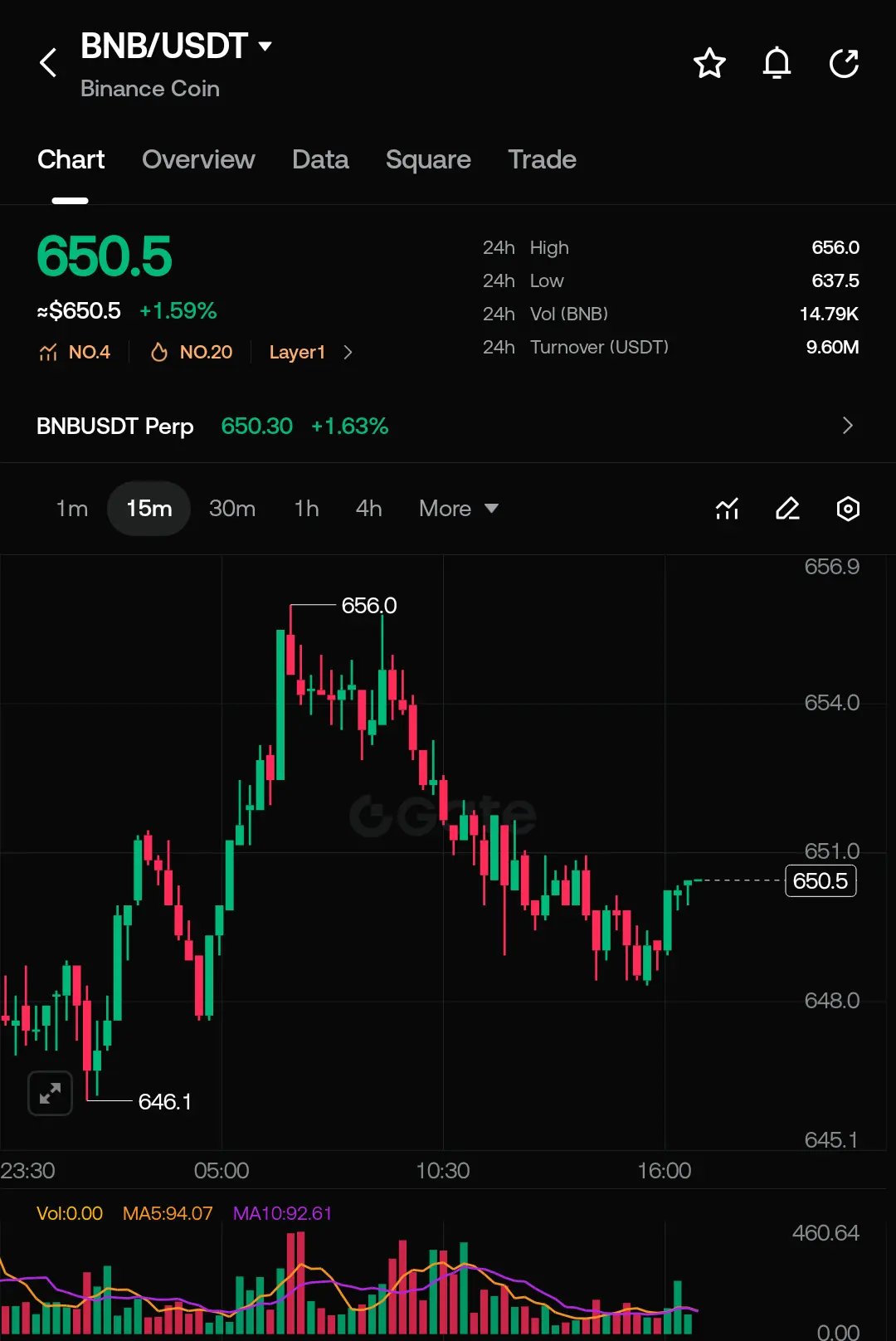This screenshot has width=896, height=1341.
Task: Add BNB/USDT to favorites with star
Action: click(x=709, y=63)
